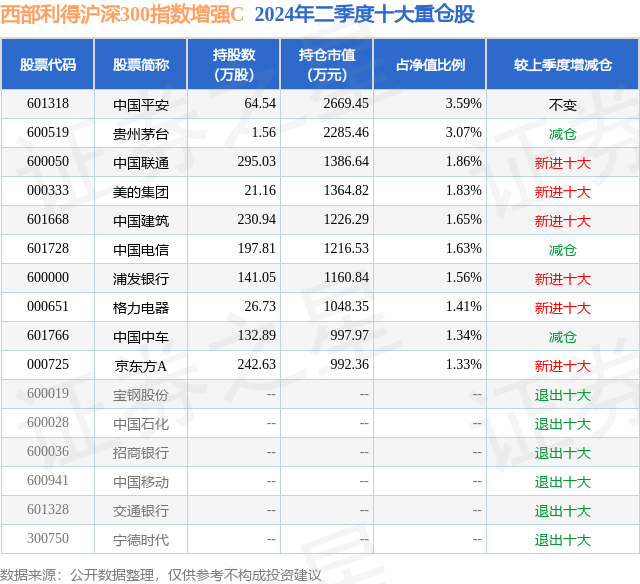Click market value 1386.64
The width and height of the screenshot is (640, 584).
tap(346, 162)
